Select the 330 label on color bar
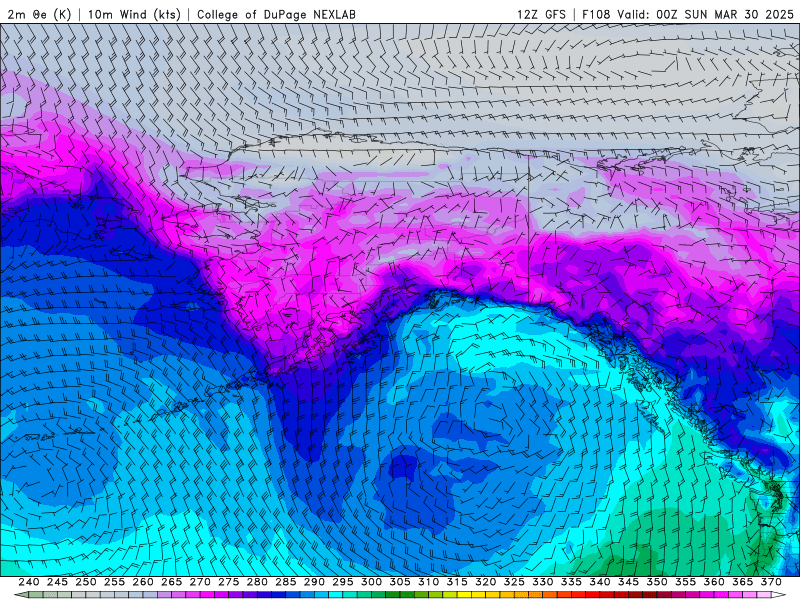This screenshot has width=800, height=600. point(543,582)
